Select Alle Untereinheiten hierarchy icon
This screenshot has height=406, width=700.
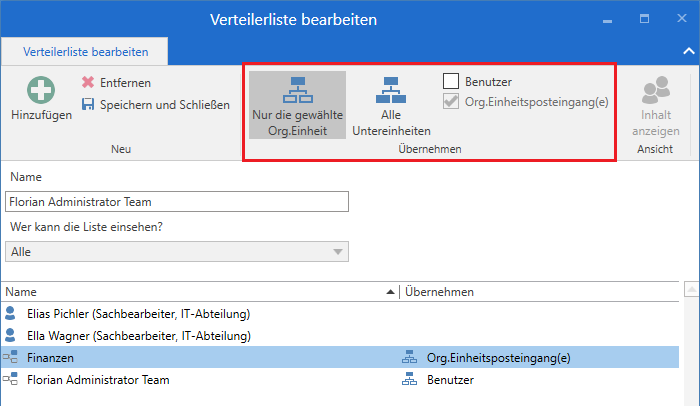coord(391,92)
